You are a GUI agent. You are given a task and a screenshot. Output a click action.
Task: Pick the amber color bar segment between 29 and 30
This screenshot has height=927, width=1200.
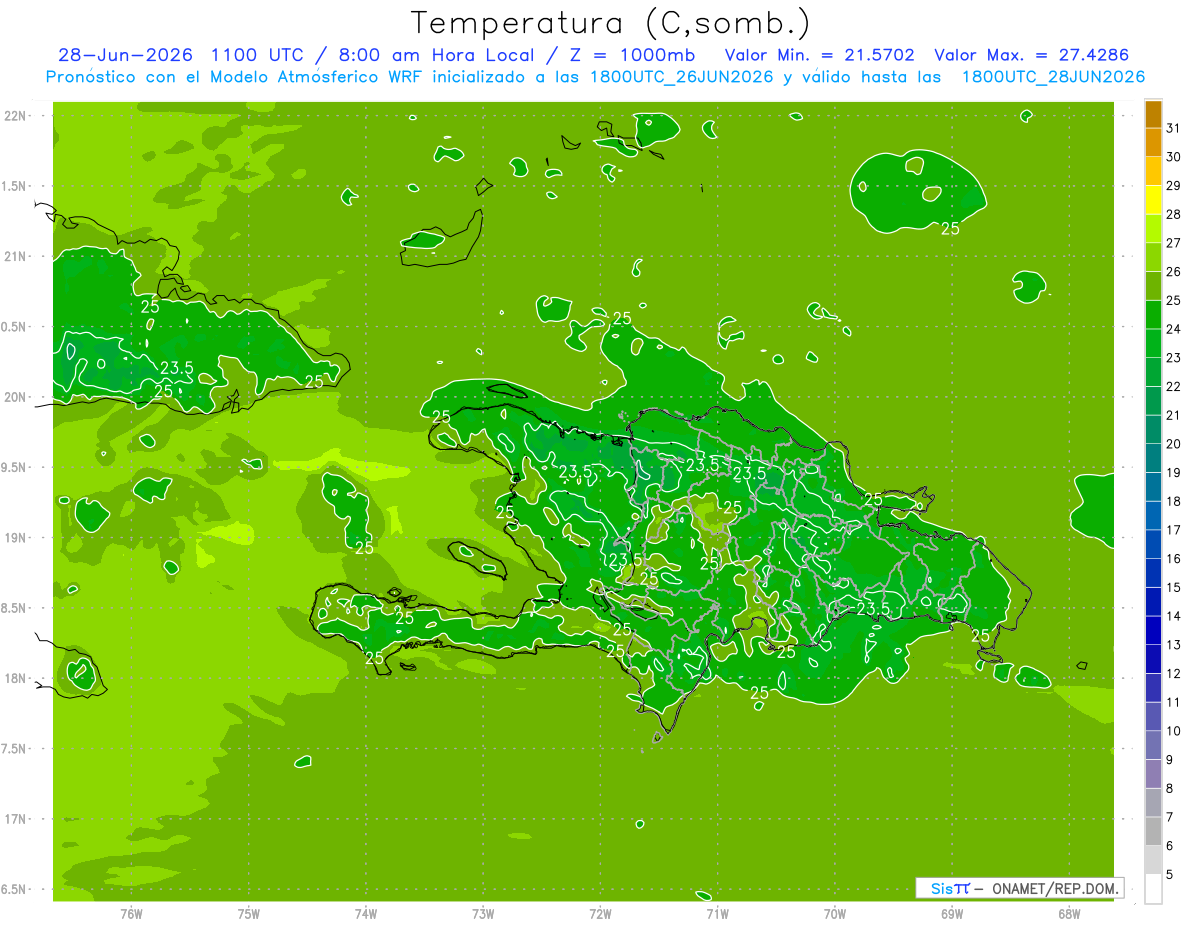(x=1153, y=172)
